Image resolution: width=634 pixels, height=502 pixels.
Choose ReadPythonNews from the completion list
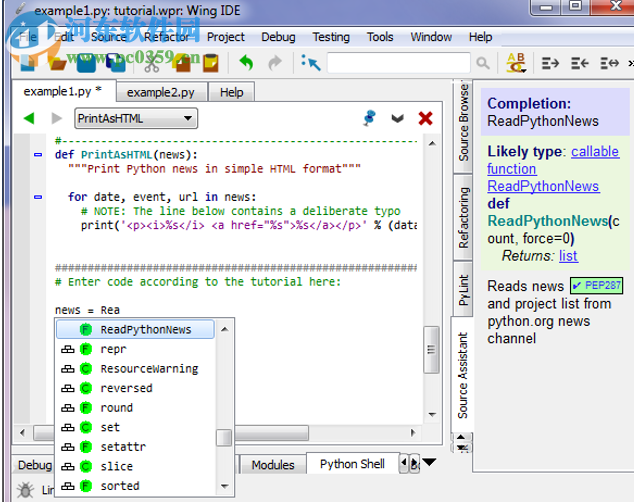point(135,329)
